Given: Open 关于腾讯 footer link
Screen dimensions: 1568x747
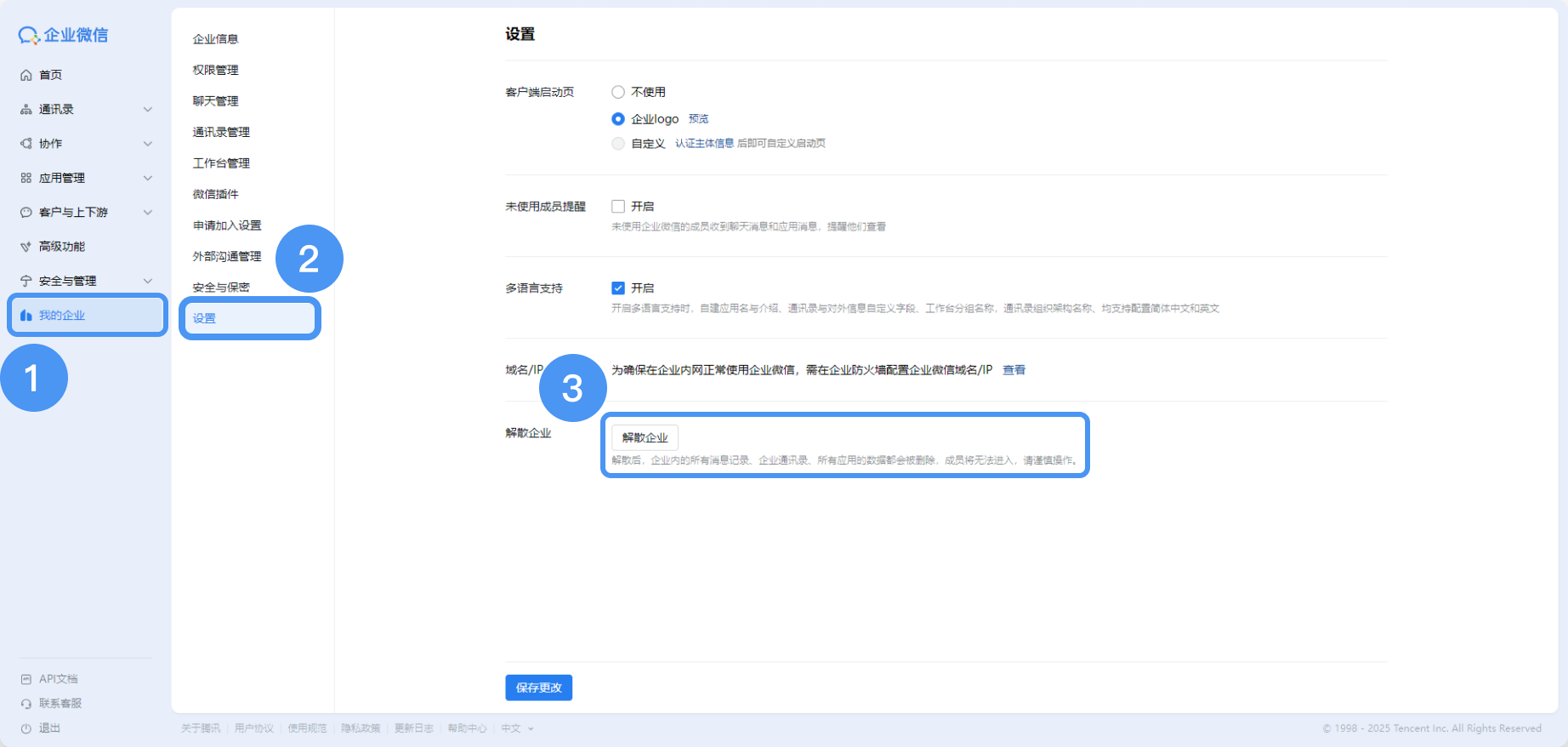Looking at the screenshot, I should point(201,728).
